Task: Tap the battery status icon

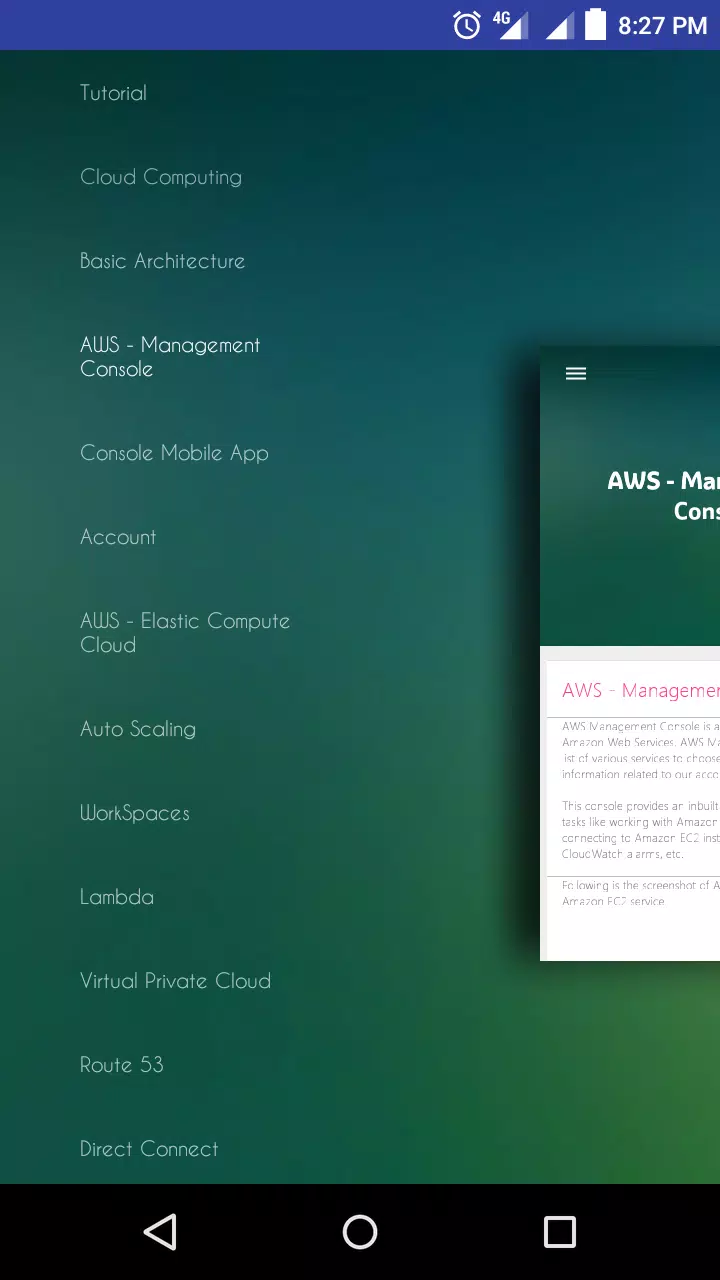Action: point(596,24)
